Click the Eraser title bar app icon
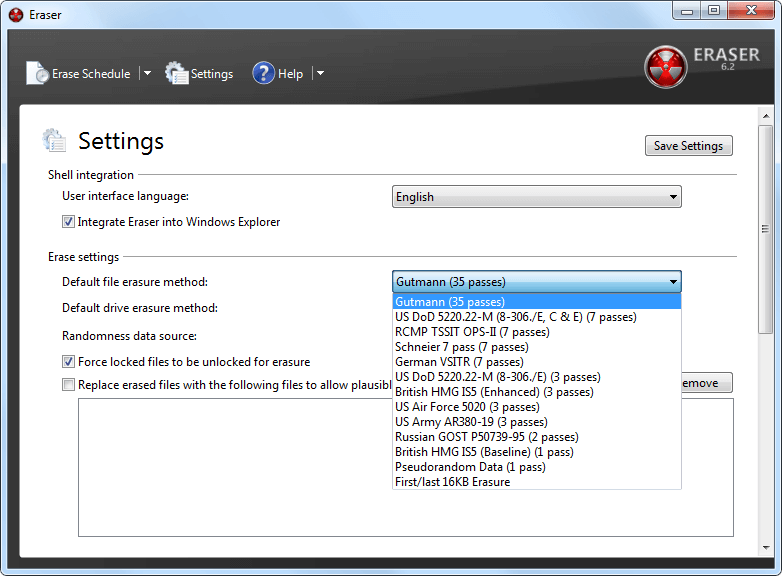Screen dimensions: 782x576 [15, 15]
